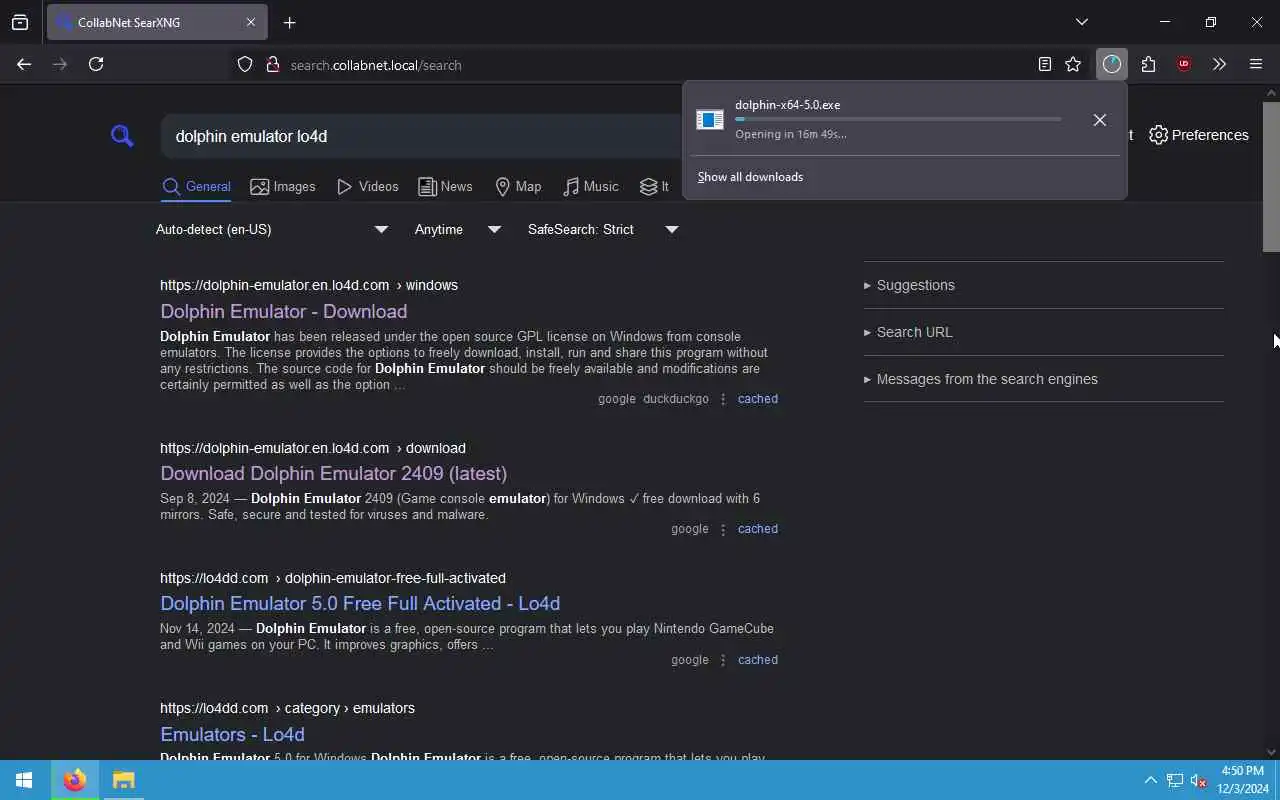The height and width of the screenshot is (800, 1280).
Task: Expand the Search URL section
Action: pyautogui.click(x=908, y=332)
